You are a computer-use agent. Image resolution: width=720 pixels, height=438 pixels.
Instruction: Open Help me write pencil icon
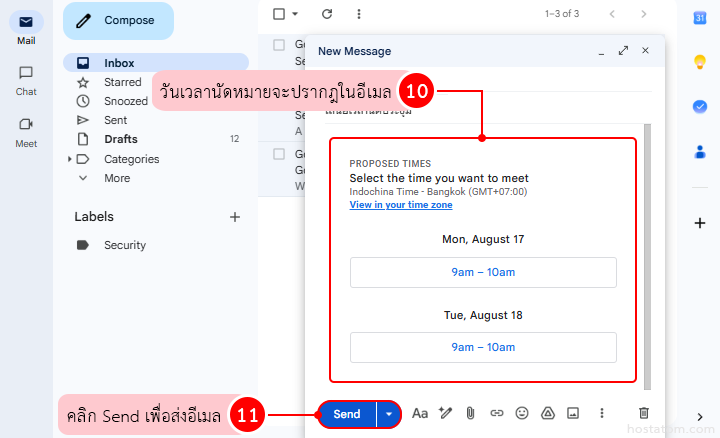pos(445,413)
